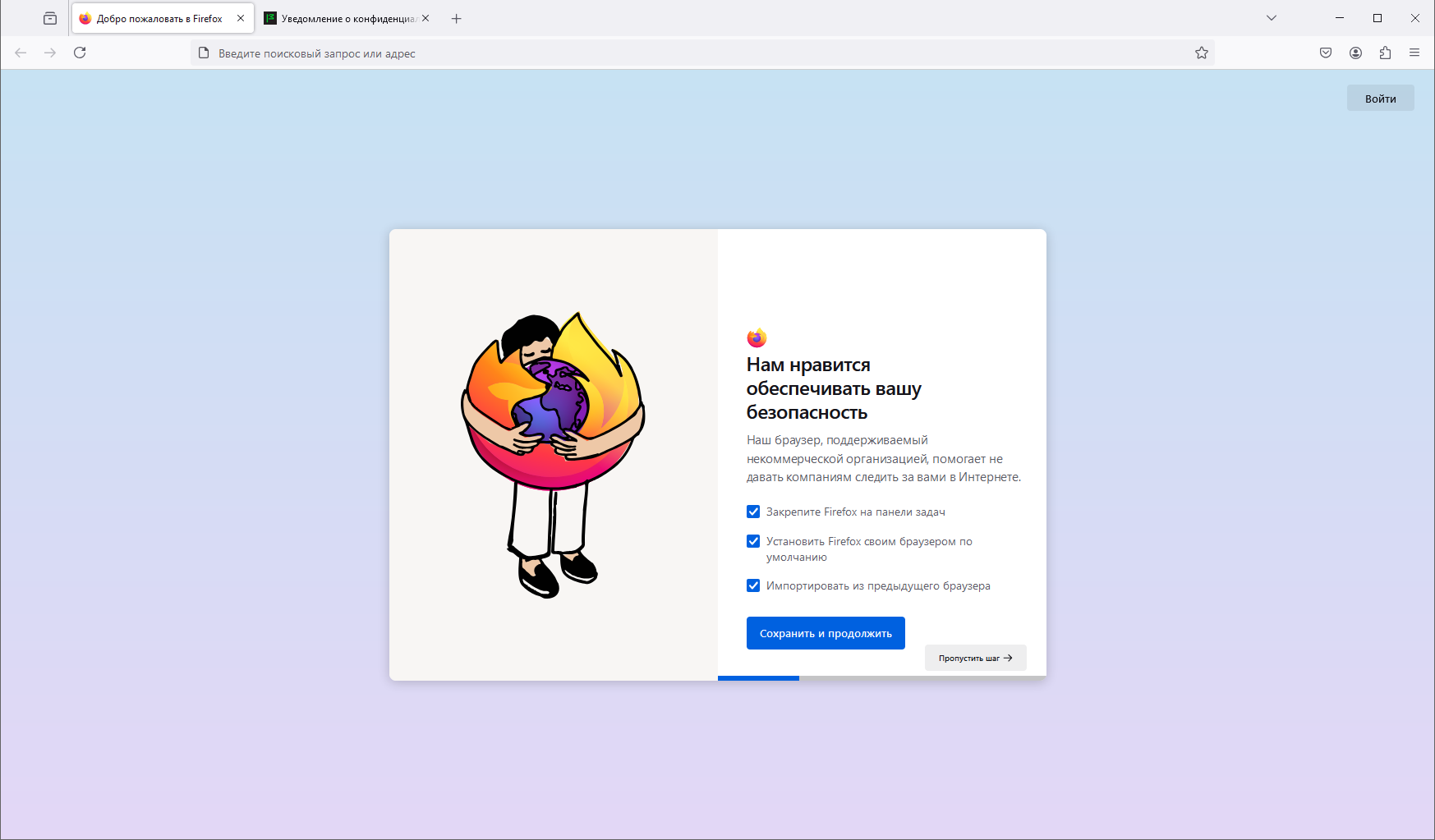Viewport: 1435px width, 840px height.
Task: Click paragraph starting 'Наш браузер, поддерживаемый'
Action: coord(884,458)
